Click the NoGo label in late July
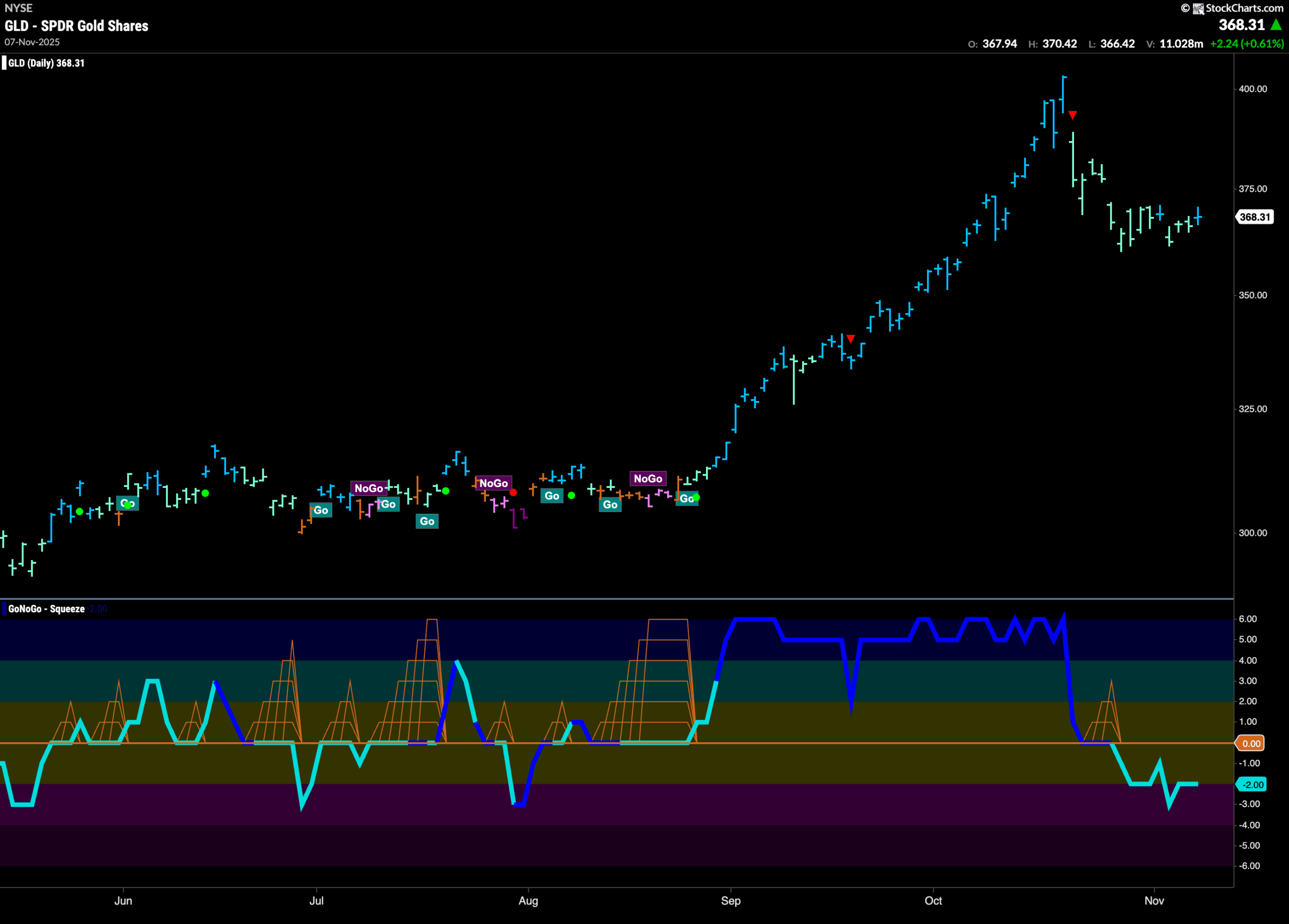The image size is (1289, 924). (x=493, y=483)
